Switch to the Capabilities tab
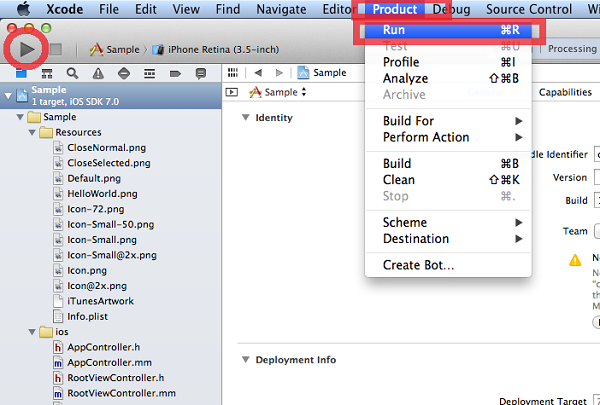600x405 pixels. pyautogui.click(x=565, y=92)
